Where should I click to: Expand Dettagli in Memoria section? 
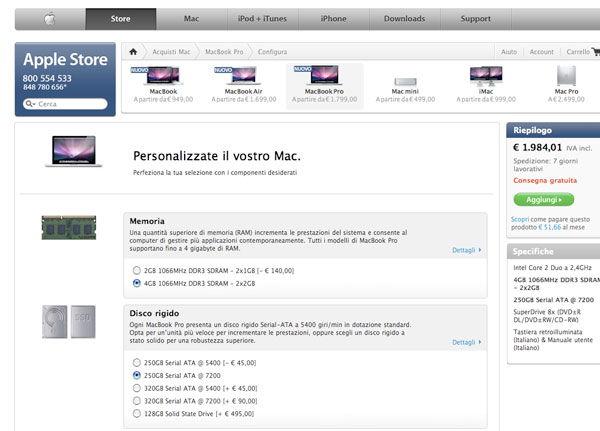coord(466,250)
